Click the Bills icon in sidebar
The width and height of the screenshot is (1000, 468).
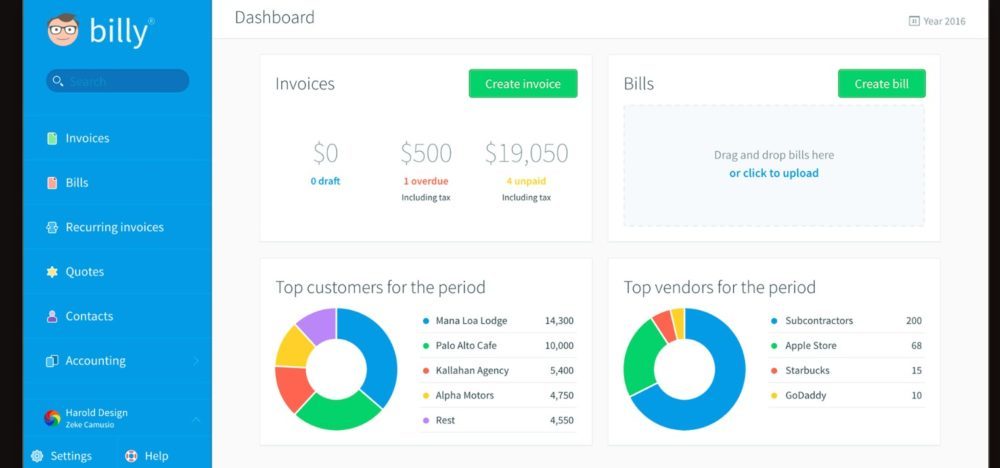pyautogui.click(x=52, y=183)
